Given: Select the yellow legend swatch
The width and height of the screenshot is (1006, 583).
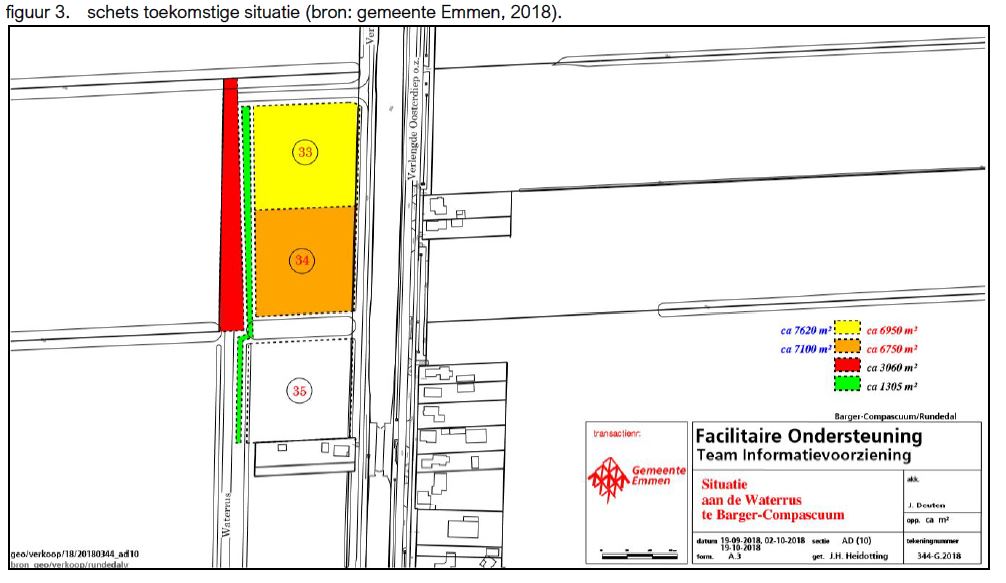Looking at the screenshot, I should pos(847,329).
